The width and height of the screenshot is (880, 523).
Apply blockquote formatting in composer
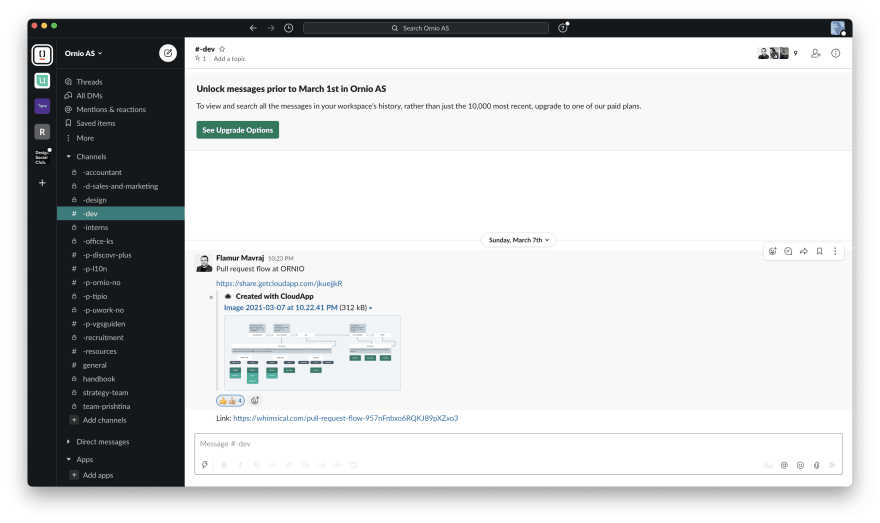[337, 465]
